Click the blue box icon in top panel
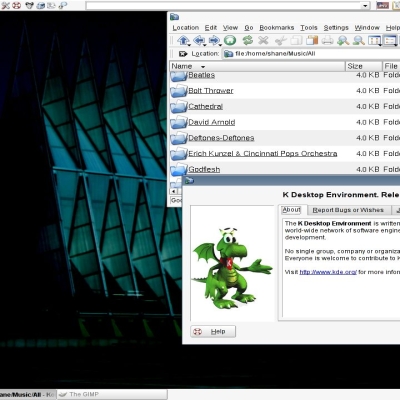400x400 pixels. [x=41, y=5]
